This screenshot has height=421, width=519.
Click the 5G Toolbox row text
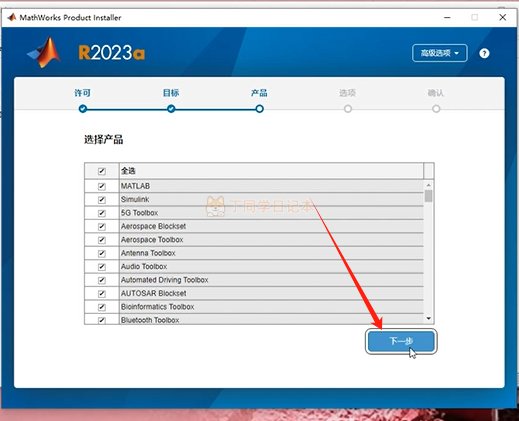click(139, 213)
